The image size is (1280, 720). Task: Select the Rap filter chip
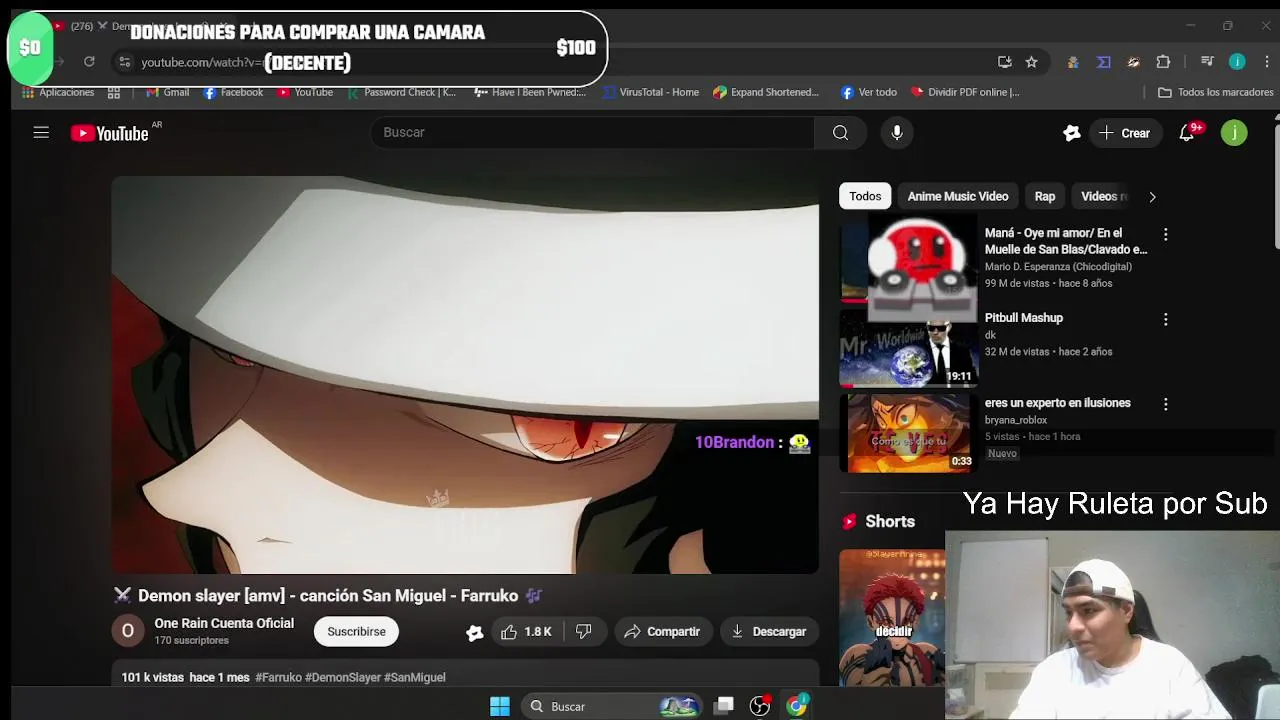(x=1045, y=196)
